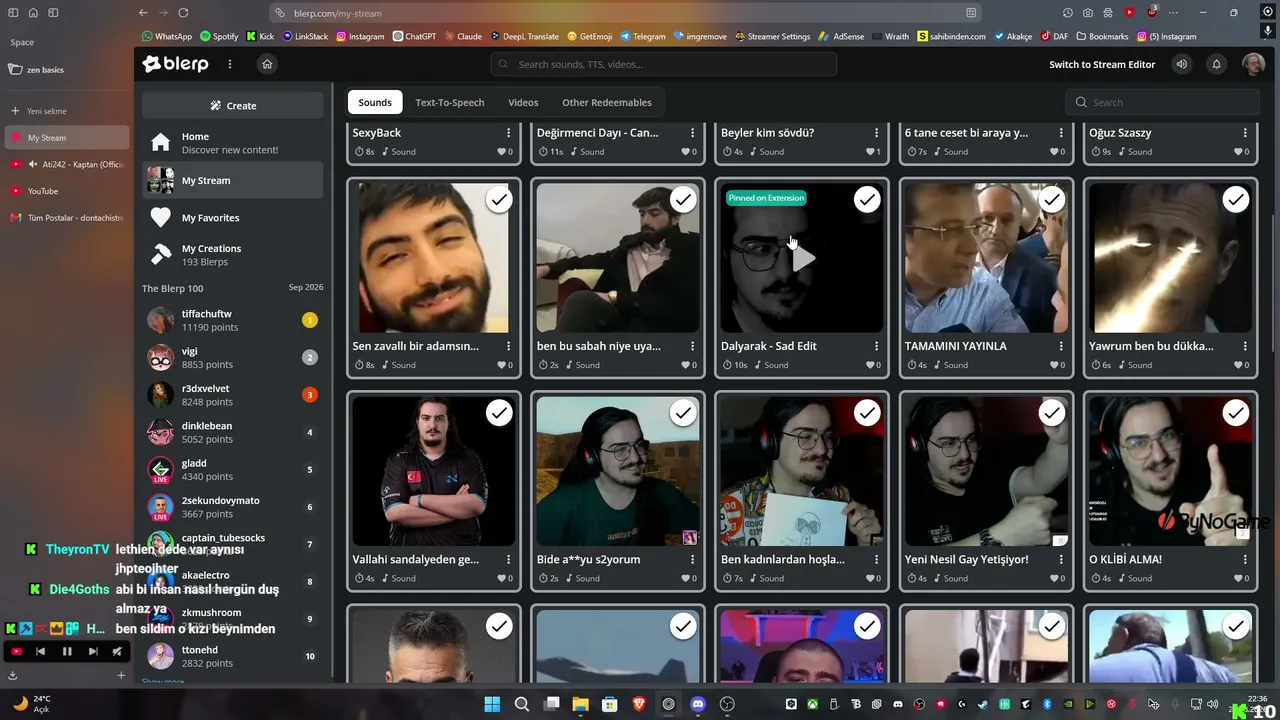This screenshot has height=720, width=1280.
Task: Play the Dalyarak - Sad Edit sound
Action: pos(803,259)
